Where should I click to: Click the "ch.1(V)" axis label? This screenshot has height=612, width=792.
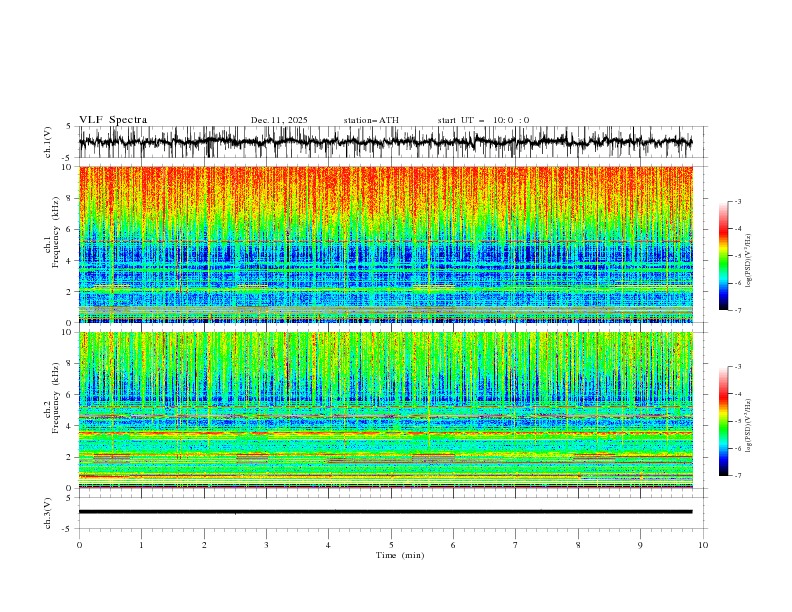point(48,142)
